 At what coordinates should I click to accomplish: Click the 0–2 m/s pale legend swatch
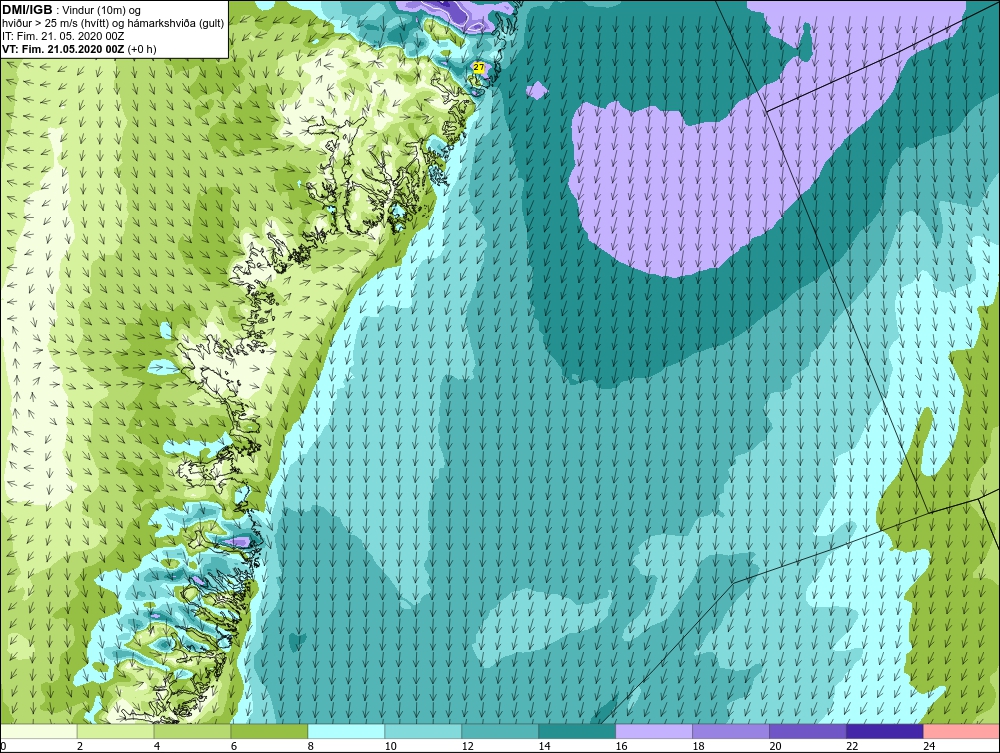38,731
